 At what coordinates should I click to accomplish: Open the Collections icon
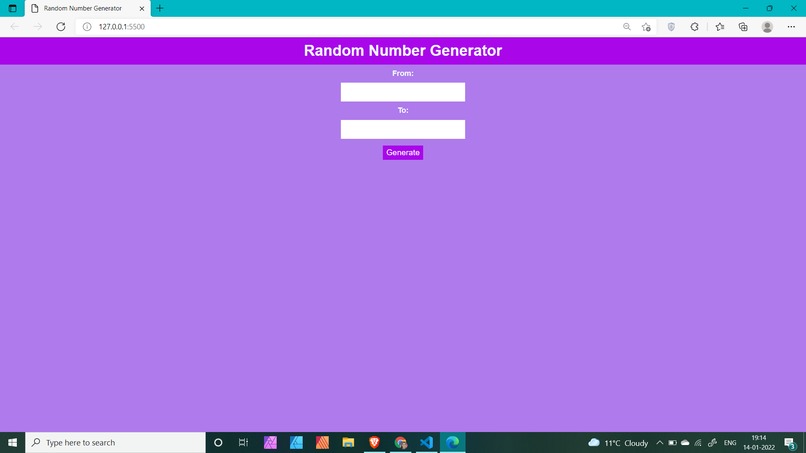coord(743,27)
